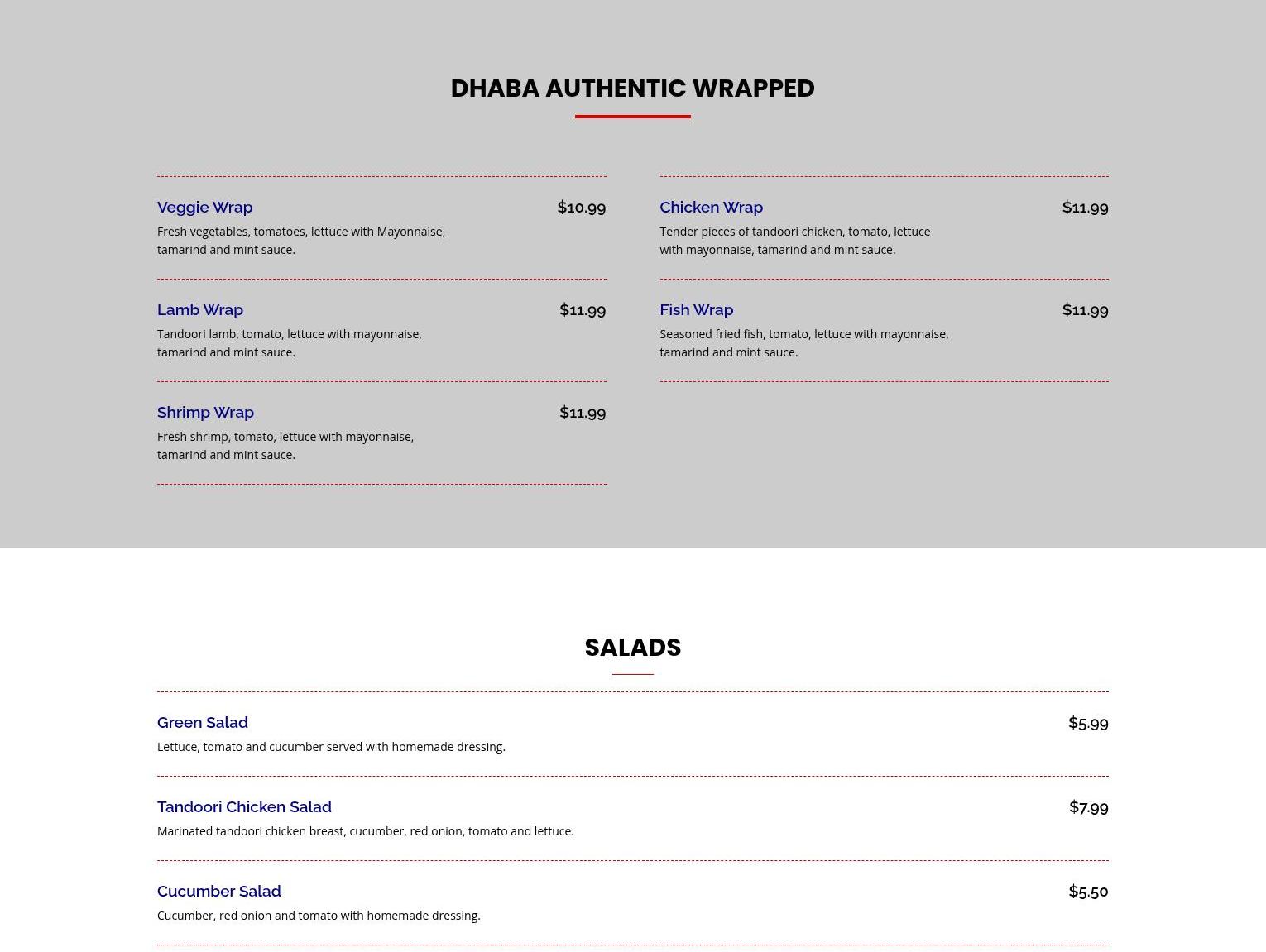Select the "Shrimp Wrap" item name
This screenshot has height=952, width=1266.
[205, 413]
